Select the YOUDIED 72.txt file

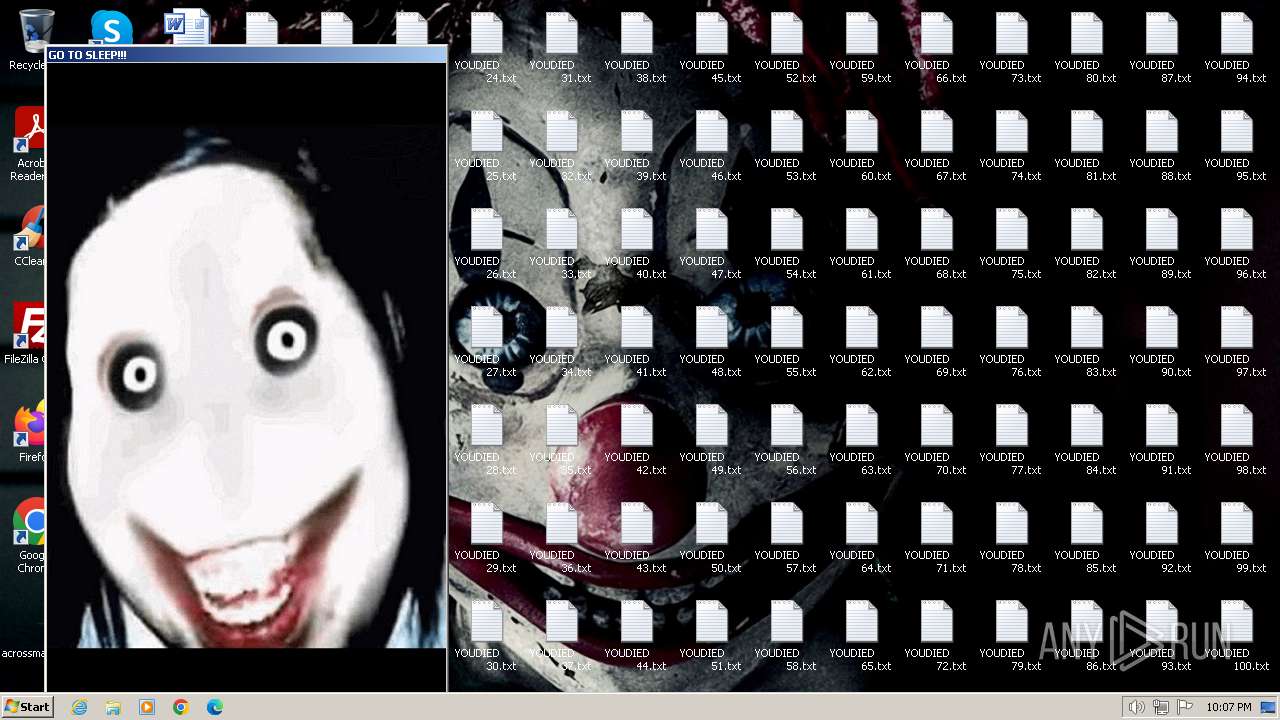point(936,637)
